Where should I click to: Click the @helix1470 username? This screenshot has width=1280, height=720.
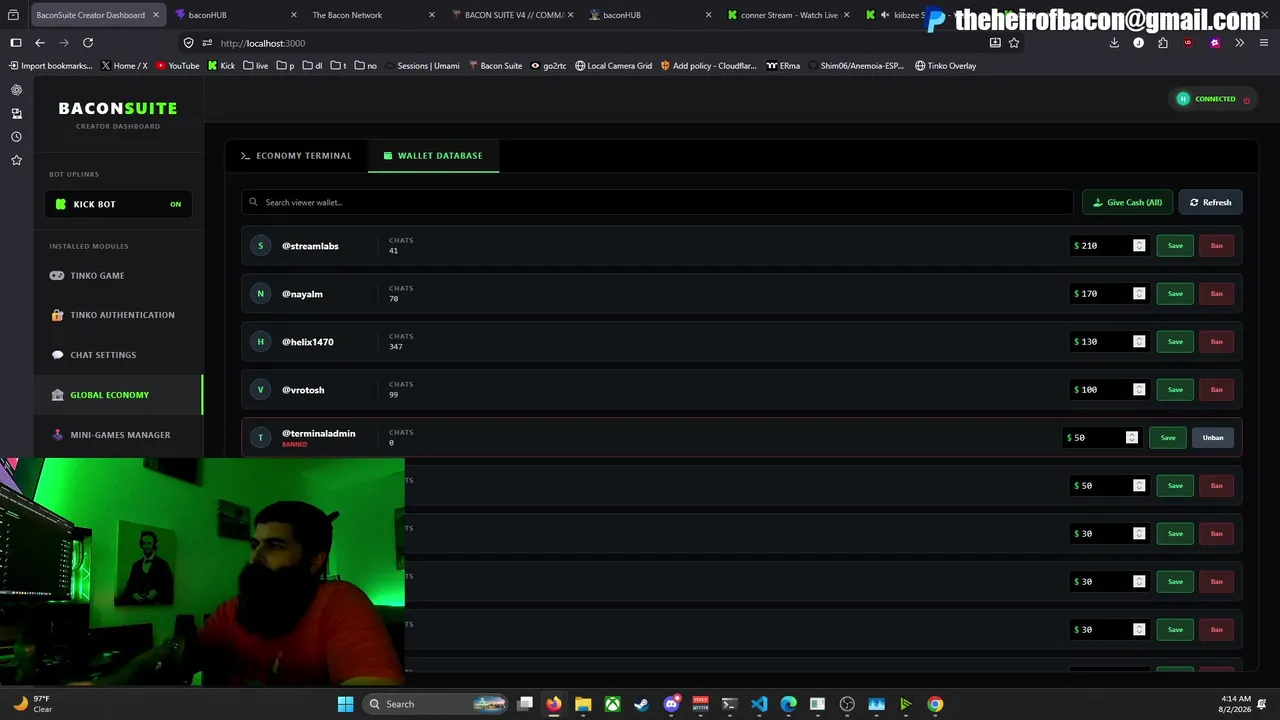pos(308,342)
